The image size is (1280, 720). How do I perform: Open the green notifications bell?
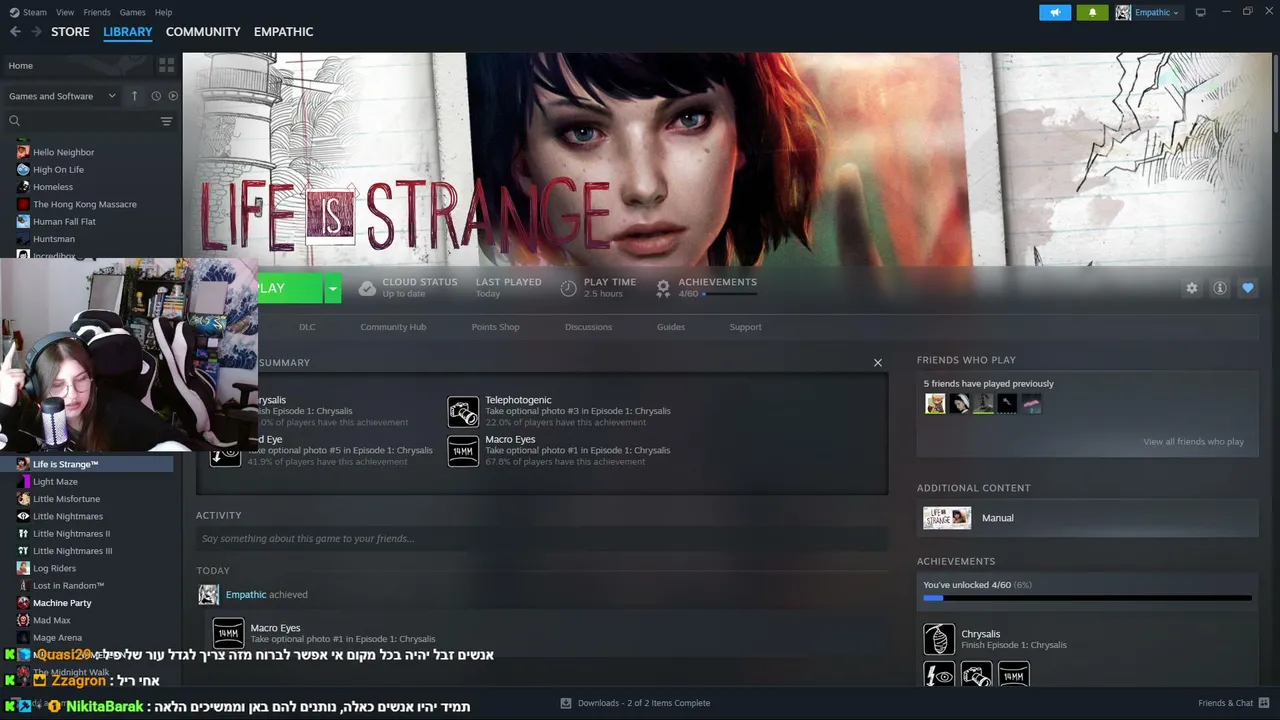tap(1092, 12)
